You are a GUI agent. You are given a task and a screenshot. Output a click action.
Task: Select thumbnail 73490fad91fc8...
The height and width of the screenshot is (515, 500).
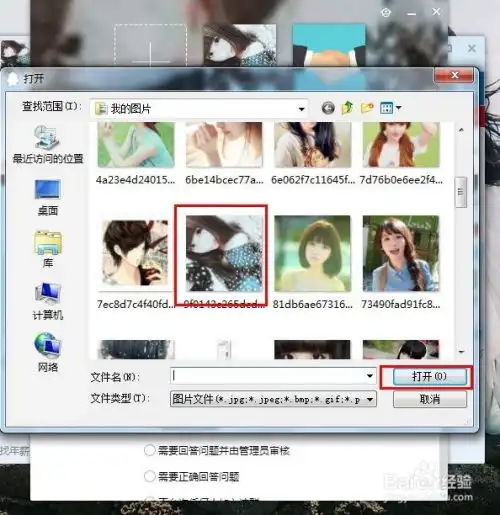coord(401,253)
